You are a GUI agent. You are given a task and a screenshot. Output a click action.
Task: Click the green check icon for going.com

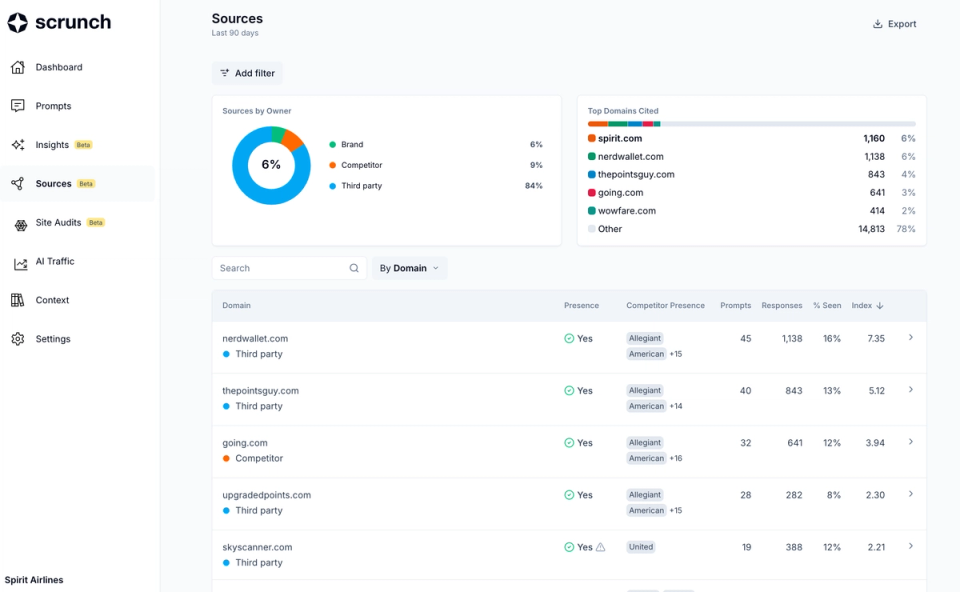569,443
